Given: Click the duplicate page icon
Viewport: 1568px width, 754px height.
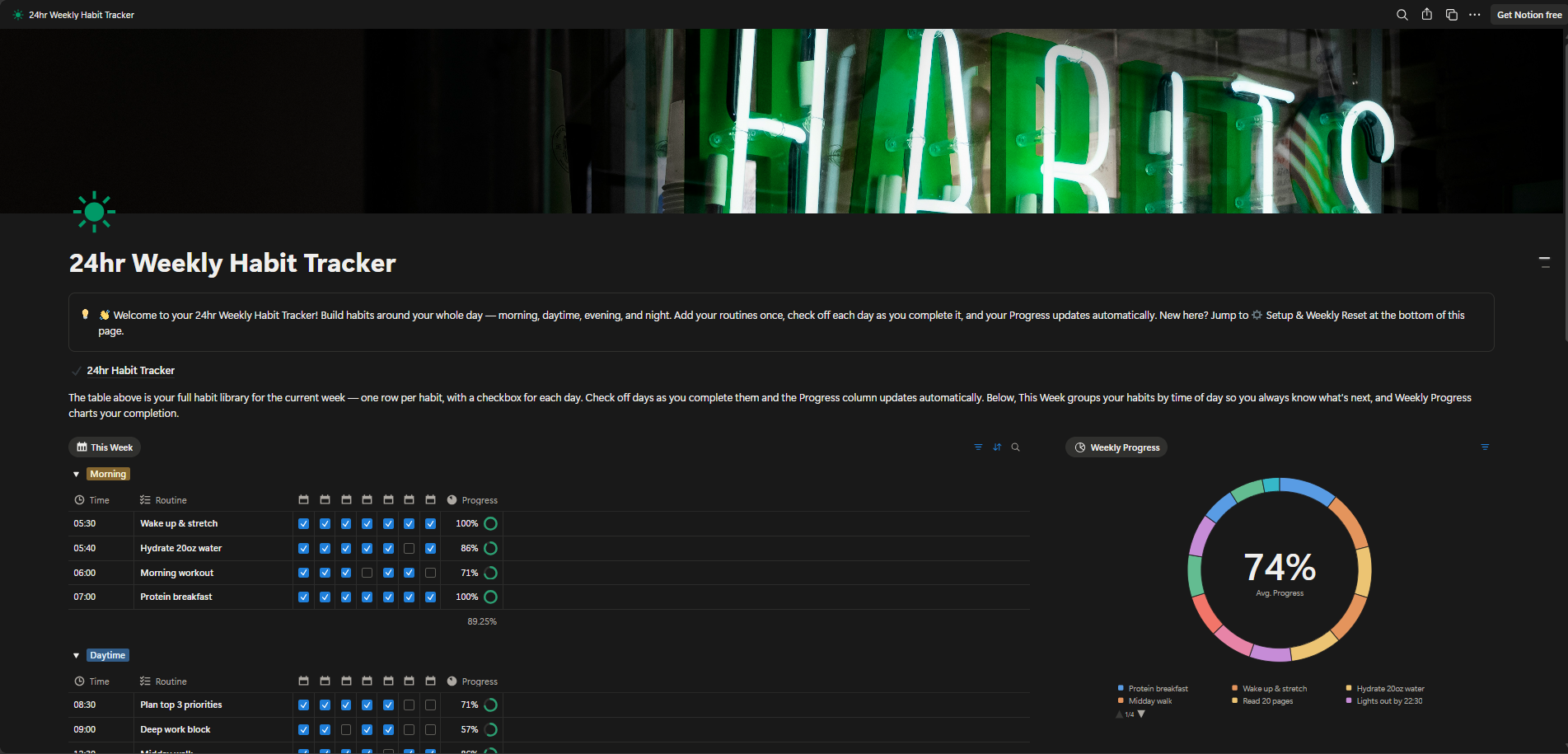Looking at the screenshot, I should [1451, 15].
